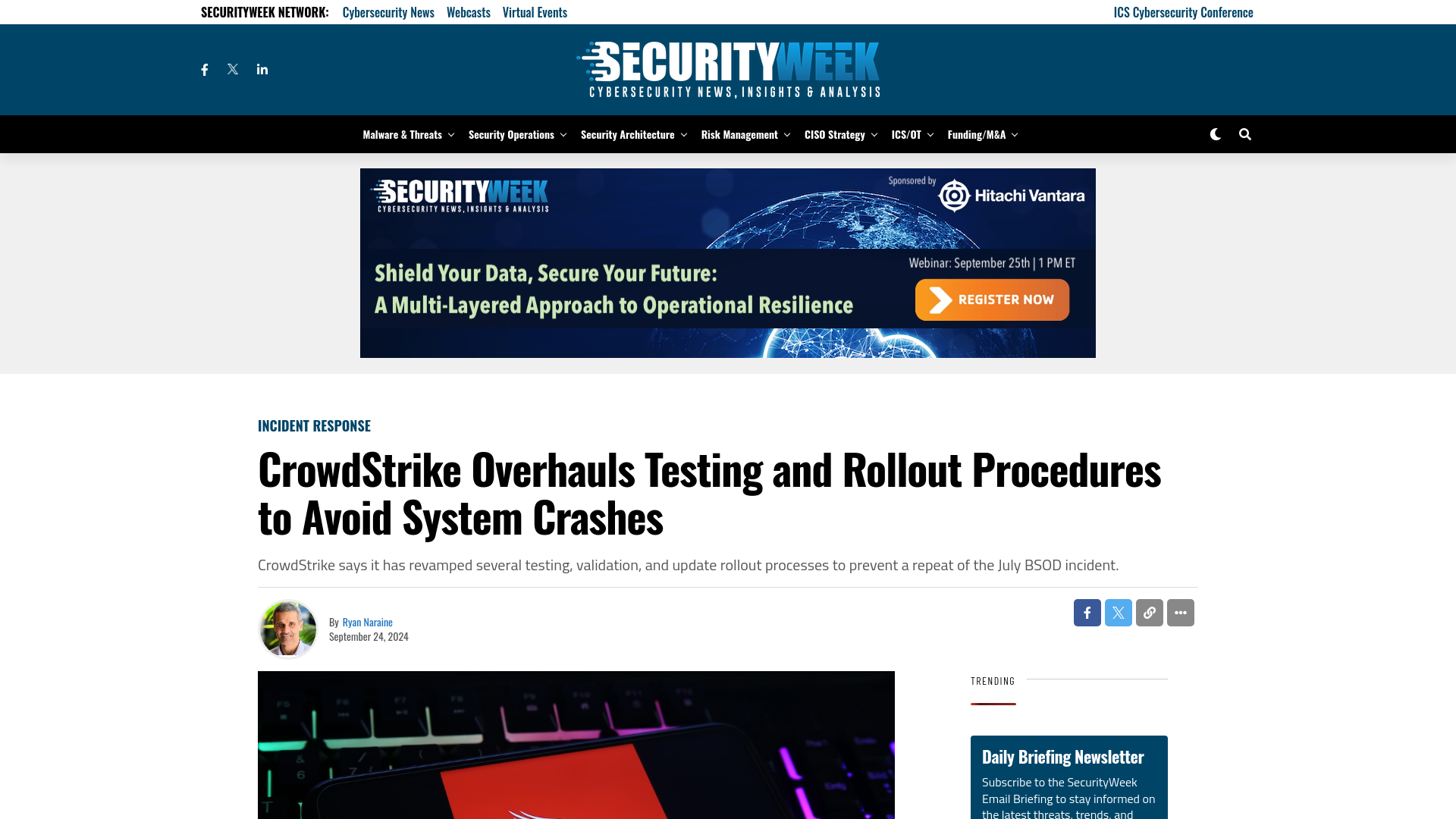
Task: Click the more sharing options icon
Action: coord(1180,612)
